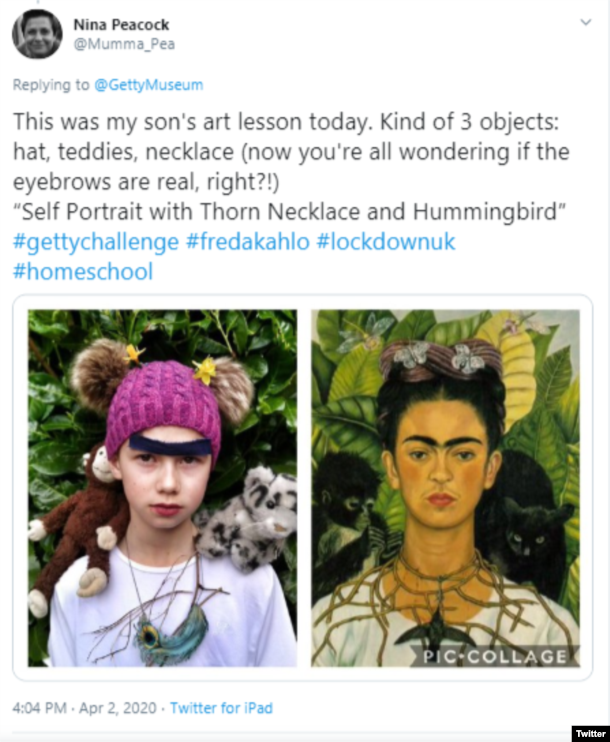Expand the tweet options chevron
Image resolution: width=610 pixels, height=742 pixels.
tap(586, 22)
